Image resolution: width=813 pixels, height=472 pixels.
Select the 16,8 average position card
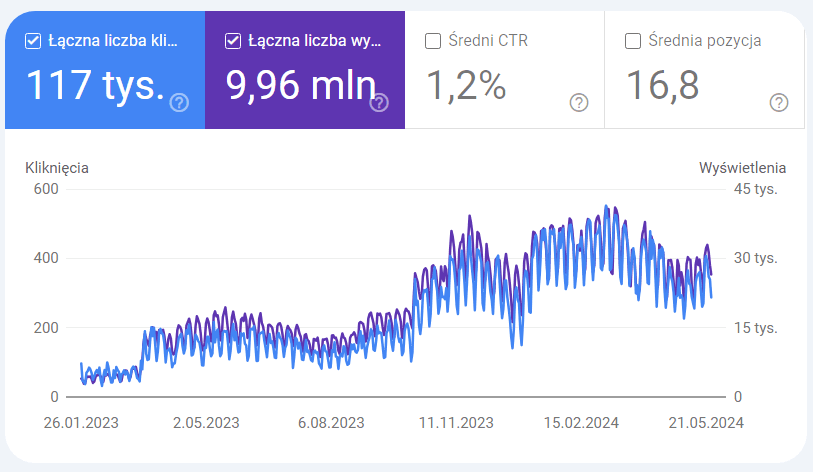pyautogui.click(x=705, y=70)
